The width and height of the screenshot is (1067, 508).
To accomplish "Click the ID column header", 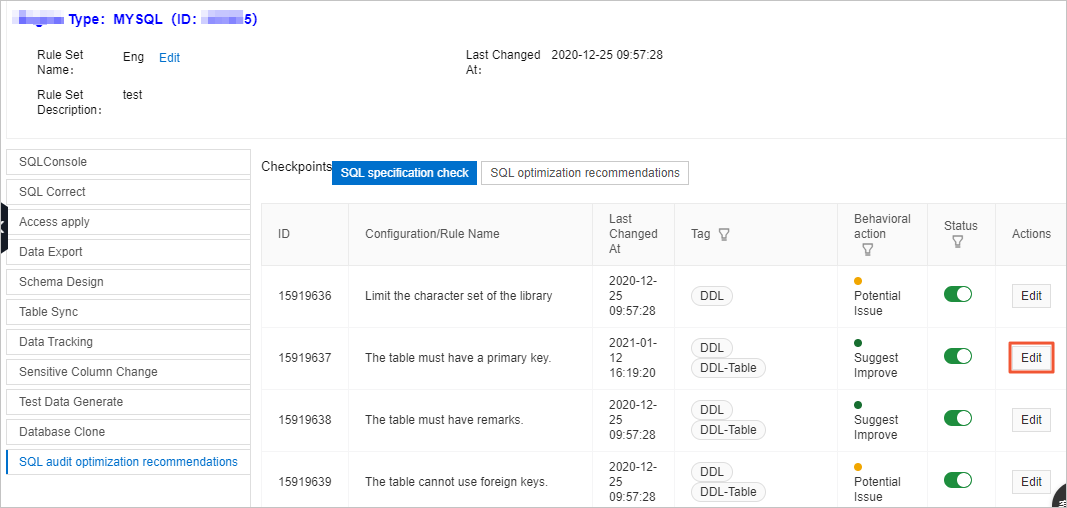I will click(x=284, y=234).
